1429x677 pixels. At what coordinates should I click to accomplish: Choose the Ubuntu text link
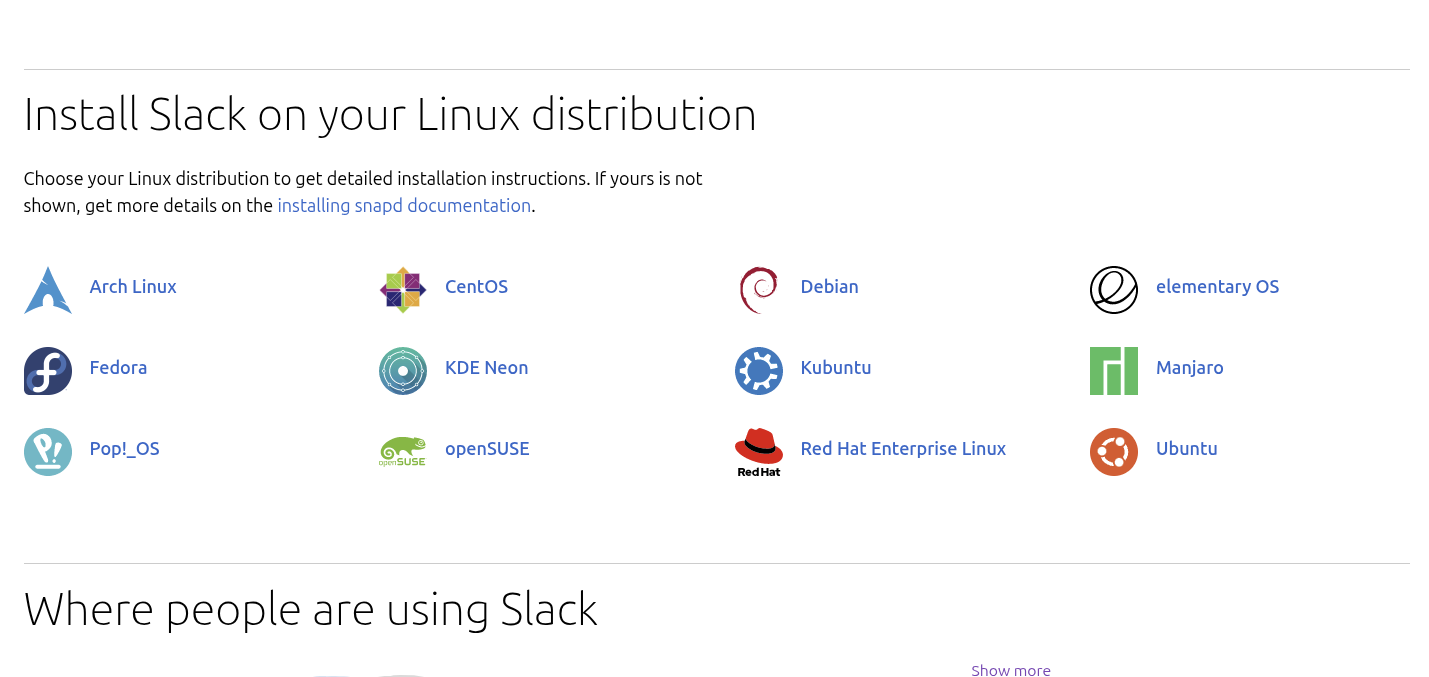[x=1187, y=449]
